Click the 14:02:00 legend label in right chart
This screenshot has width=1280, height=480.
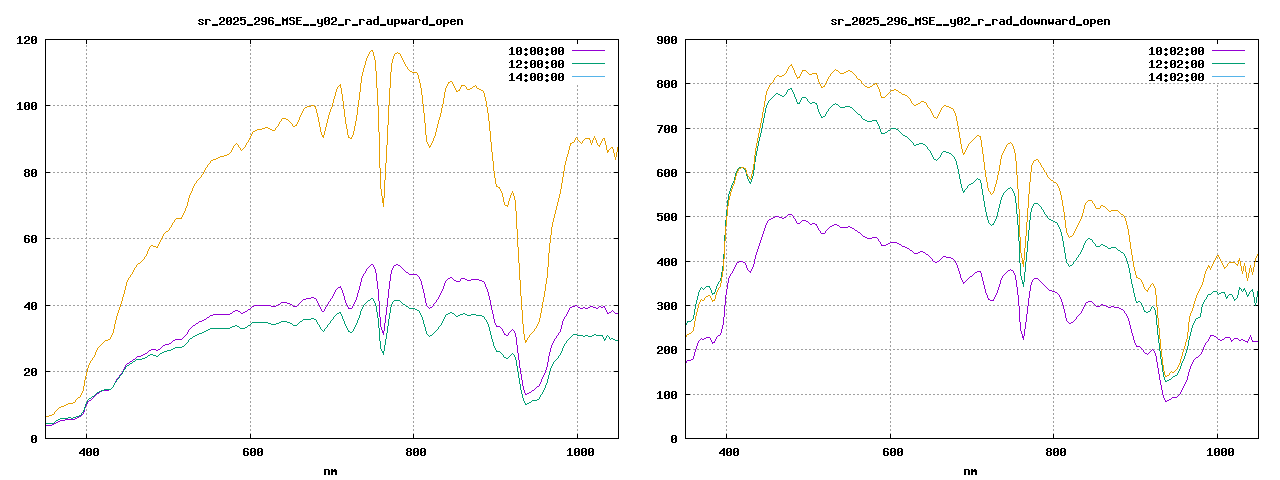[x=1175, y=77]
